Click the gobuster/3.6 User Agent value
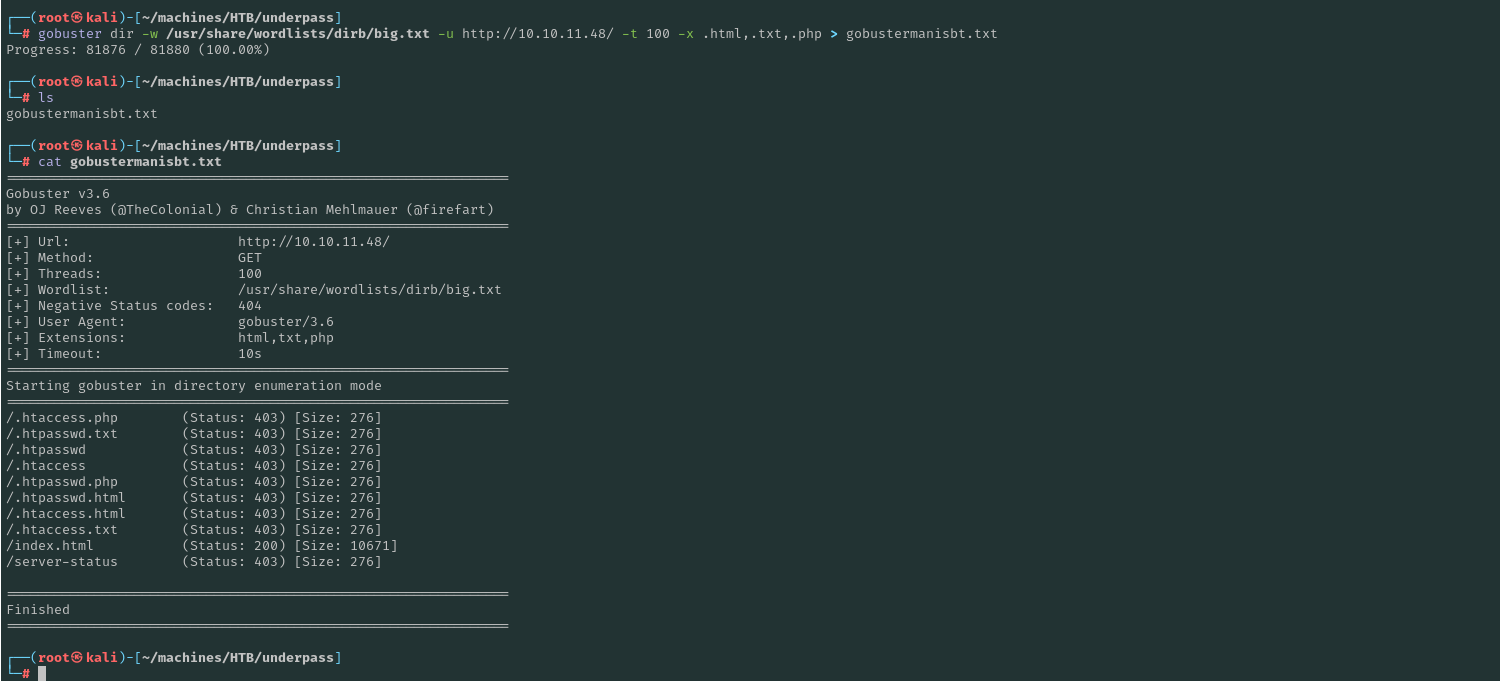The image size is (1500, 681). click(285, 322)
